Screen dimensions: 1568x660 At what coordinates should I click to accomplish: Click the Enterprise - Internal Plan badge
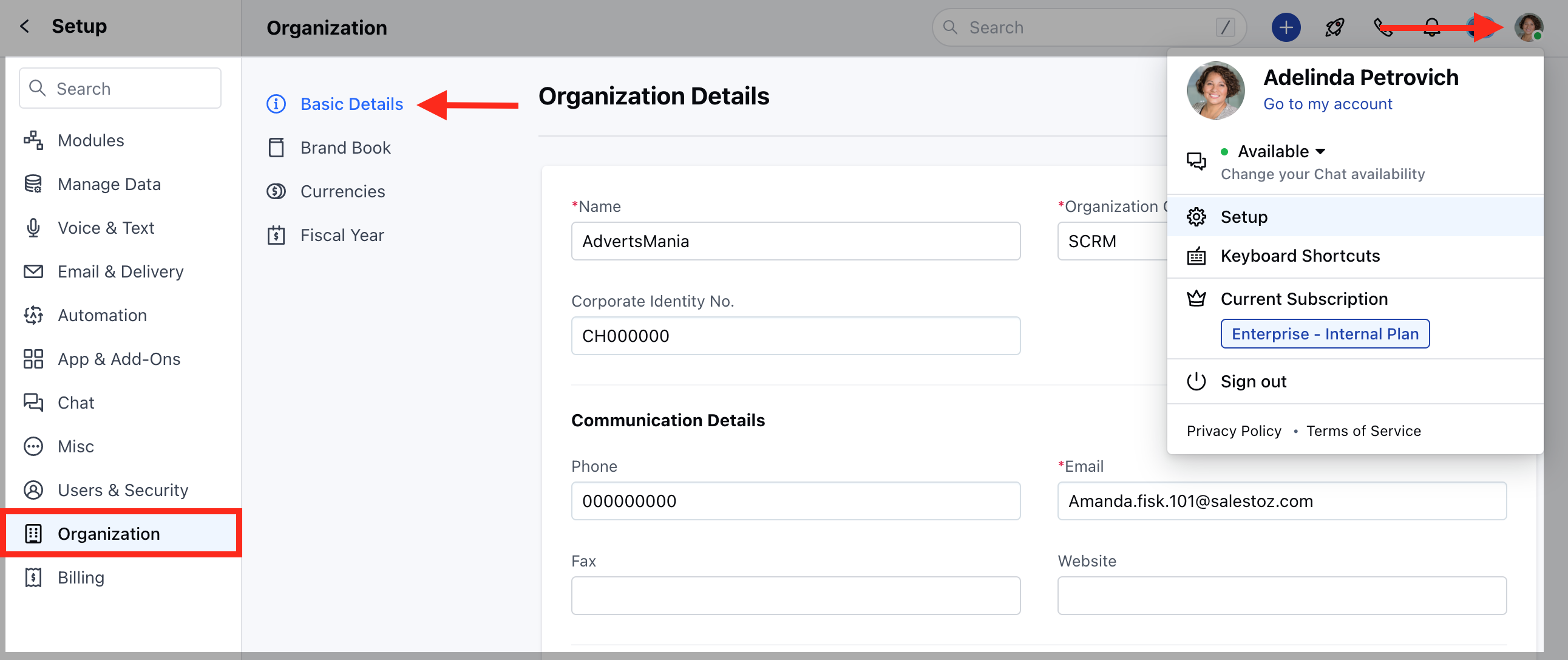click(x=1325, y=334)
